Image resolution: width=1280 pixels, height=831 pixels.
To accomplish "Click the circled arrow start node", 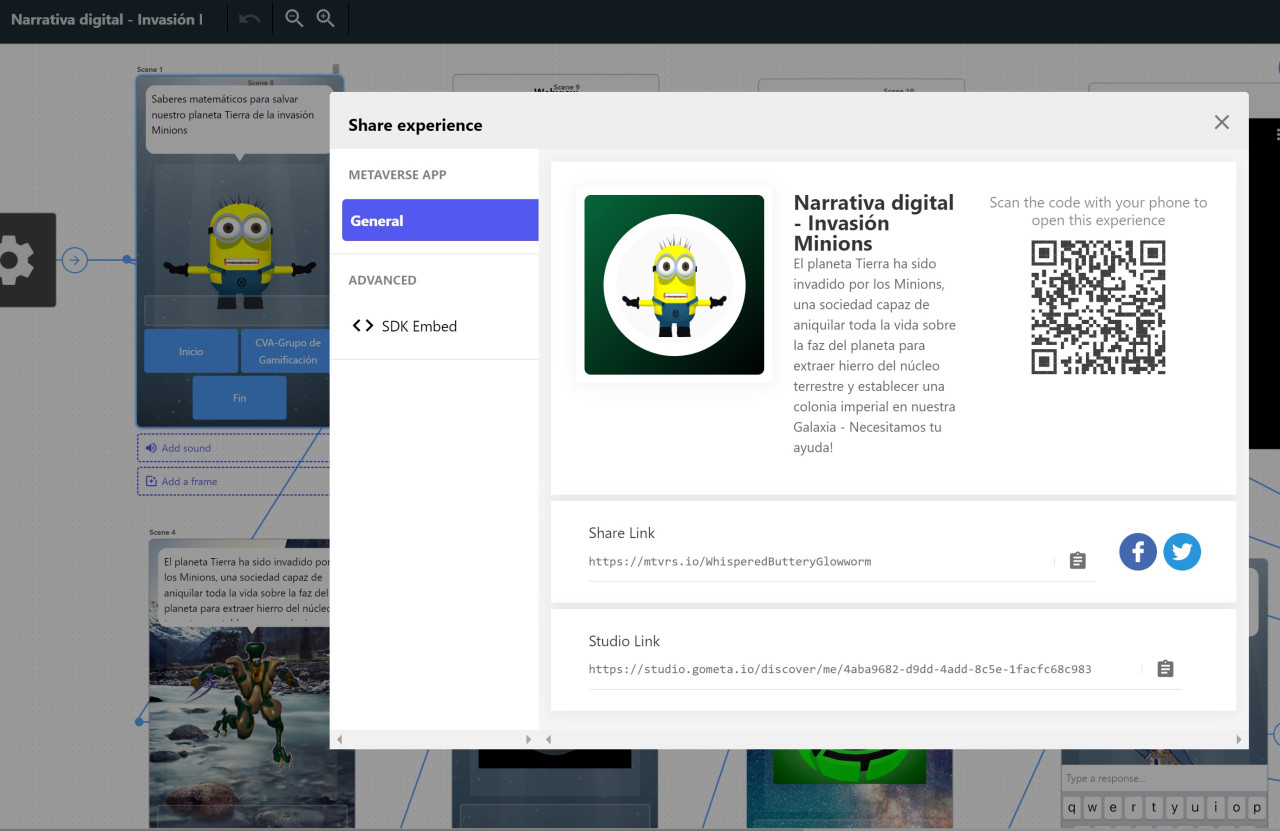I will tap(74, 260).
